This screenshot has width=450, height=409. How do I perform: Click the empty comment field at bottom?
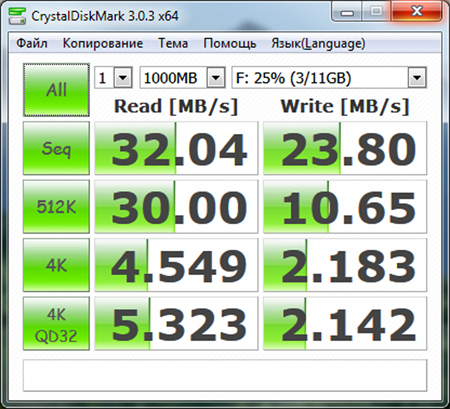tap(225, 375)
